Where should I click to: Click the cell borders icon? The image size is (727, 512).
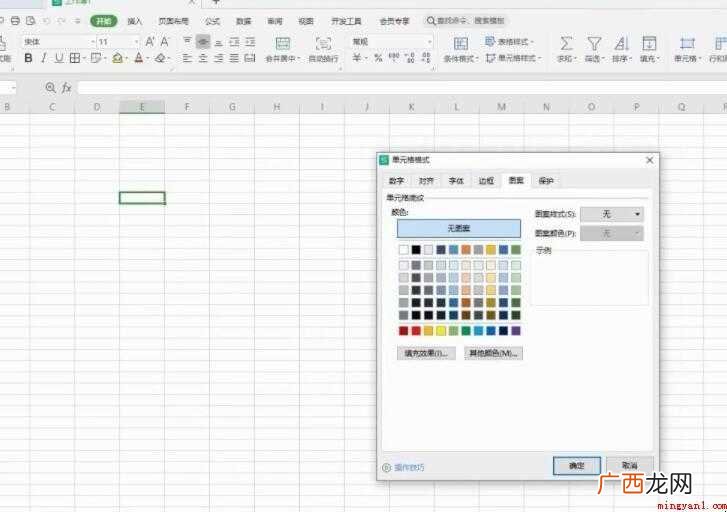(x=74, y=58)
